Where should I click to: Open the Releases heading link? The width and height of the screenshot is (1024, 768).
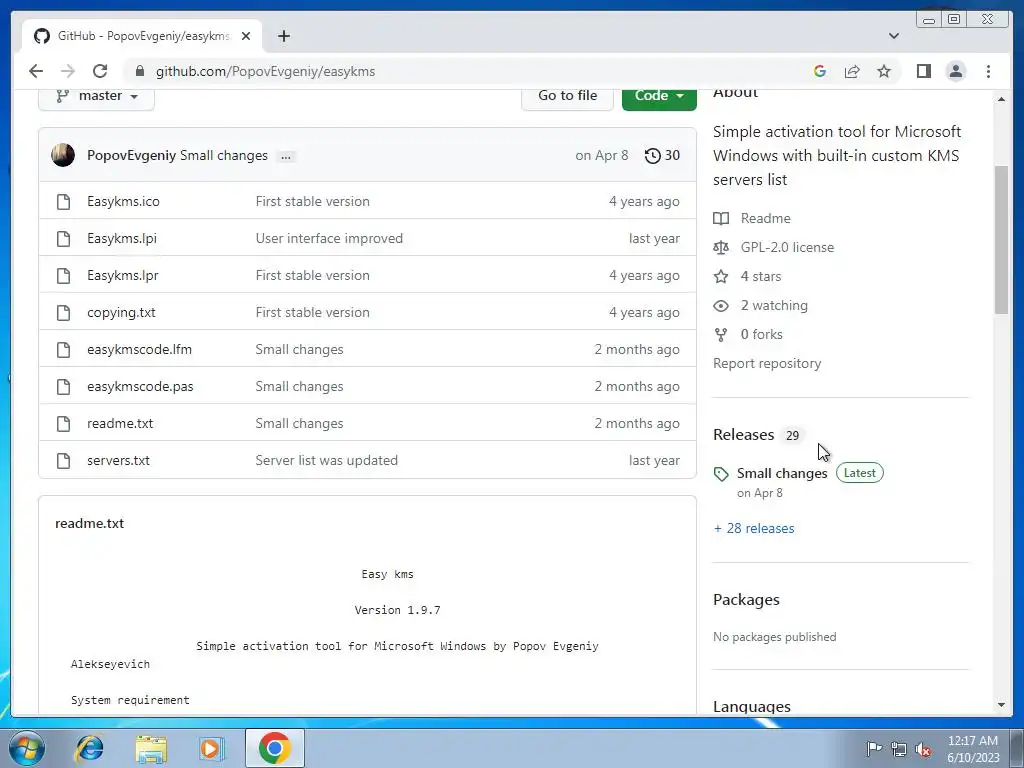(743, 435)
